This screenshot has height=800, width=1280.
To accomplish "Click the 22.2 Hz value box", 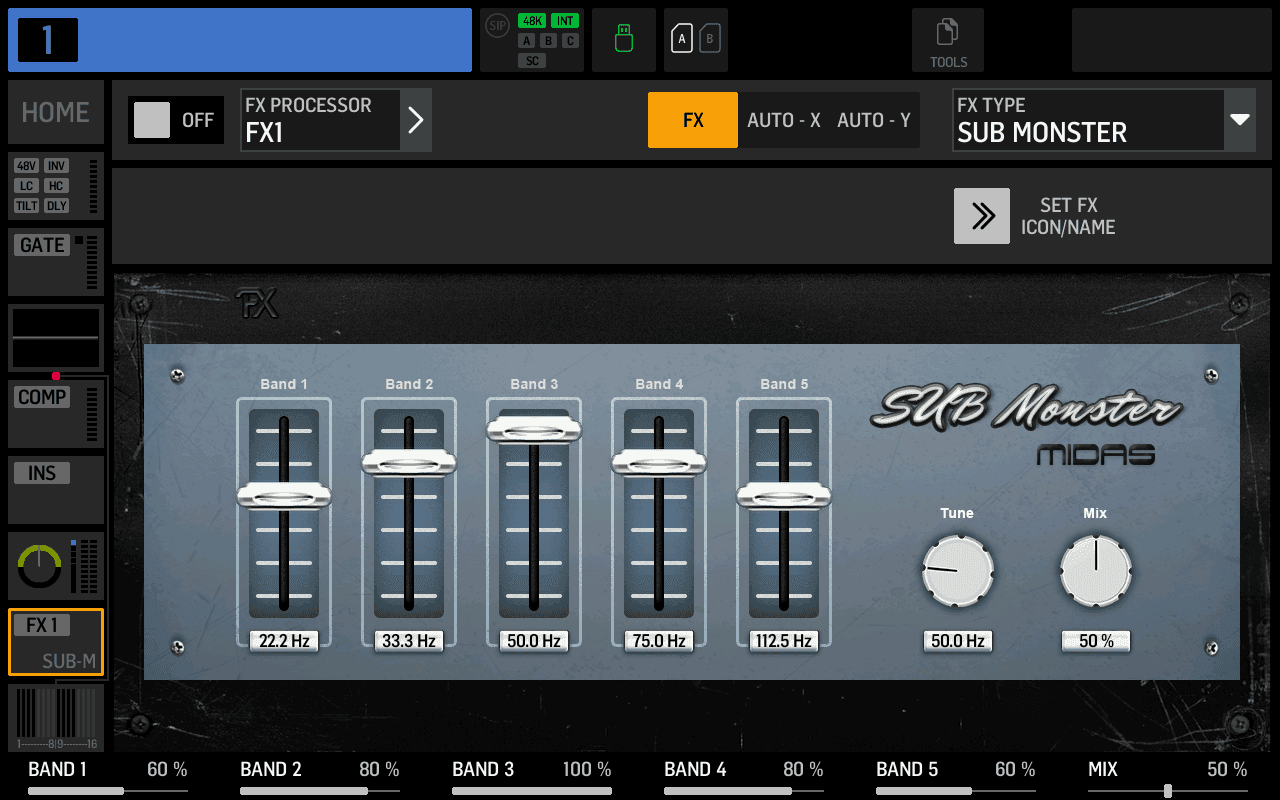I will (x=284, y=641).
